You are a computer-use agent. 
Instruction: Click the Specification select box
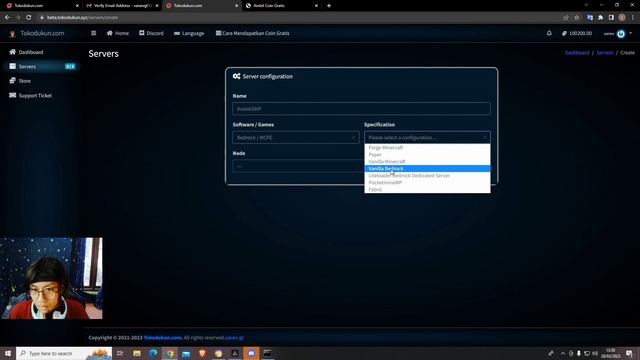(427, 138)
